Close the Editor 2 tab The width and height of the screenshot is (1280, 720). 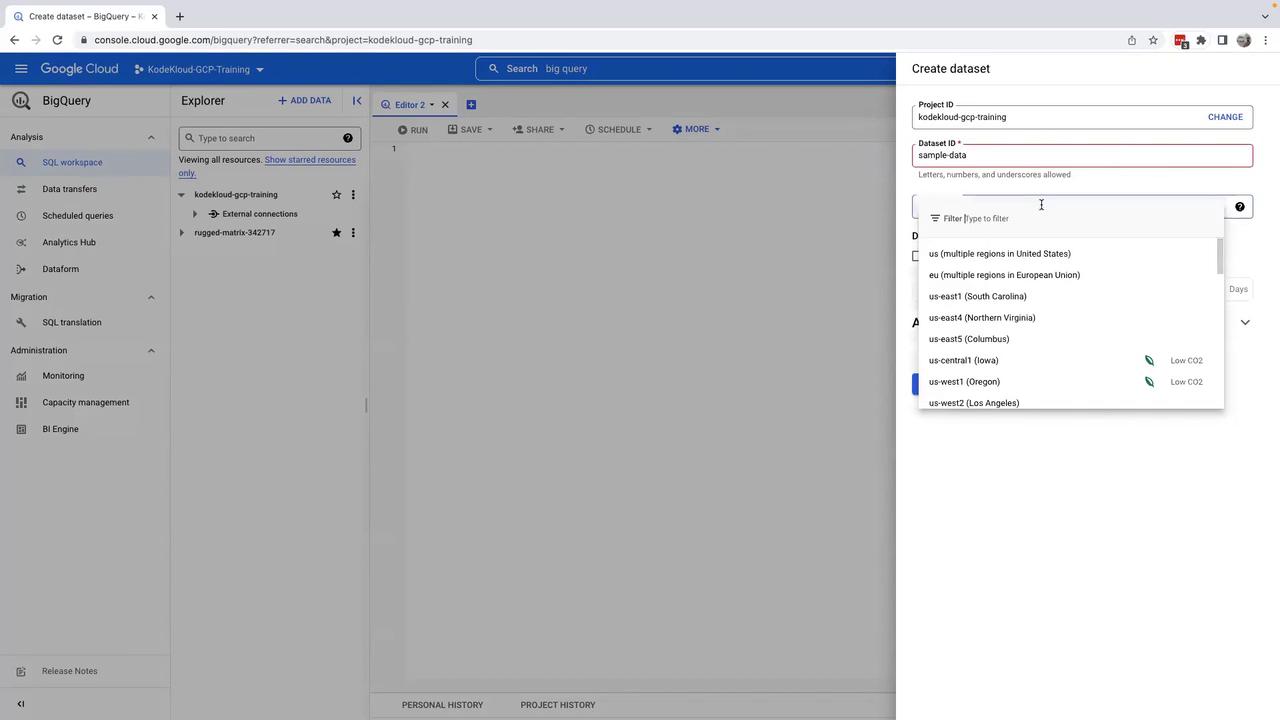(x=445, y=105)
